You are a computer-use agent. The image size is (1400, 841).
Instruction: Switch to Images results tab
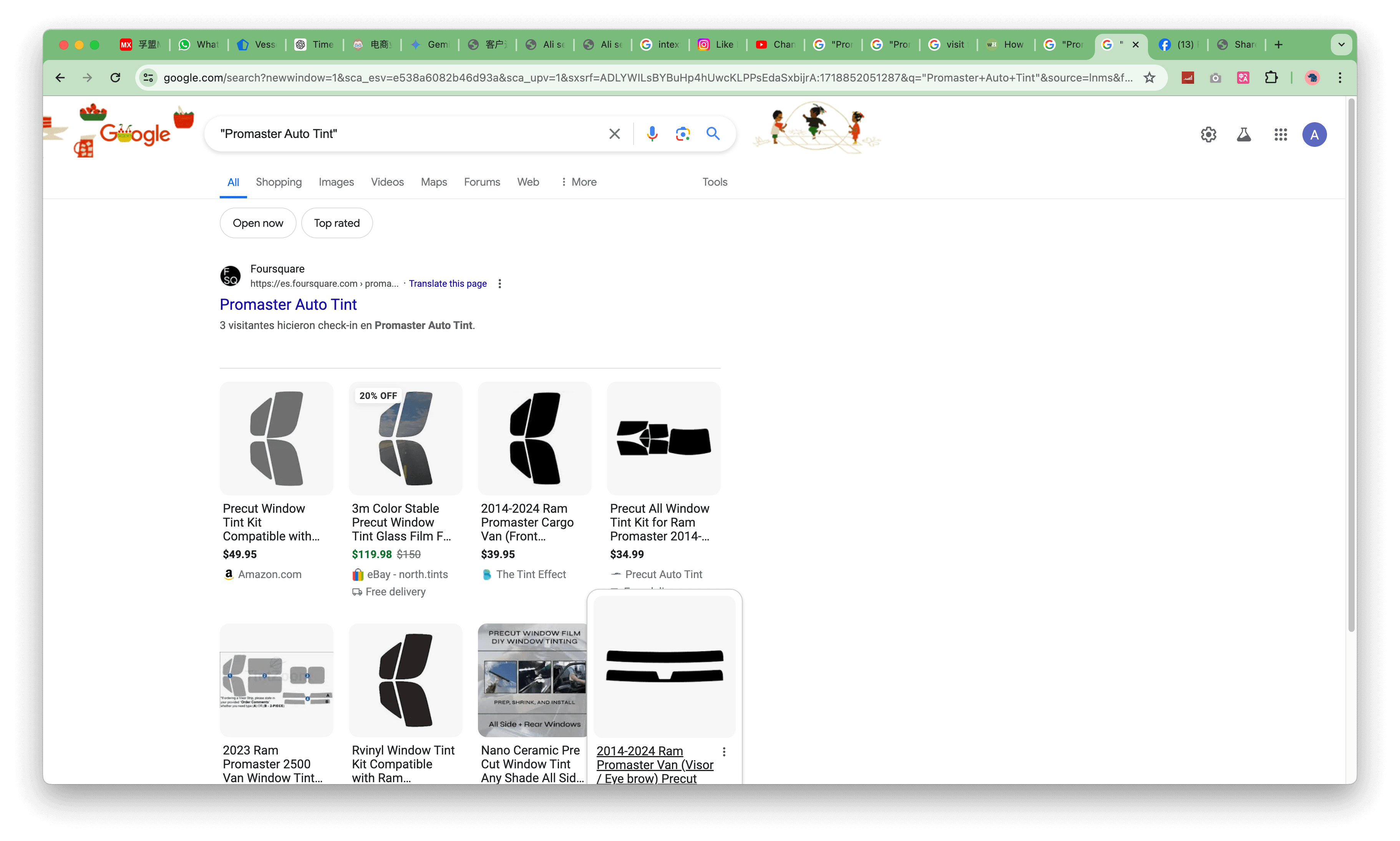337,182
